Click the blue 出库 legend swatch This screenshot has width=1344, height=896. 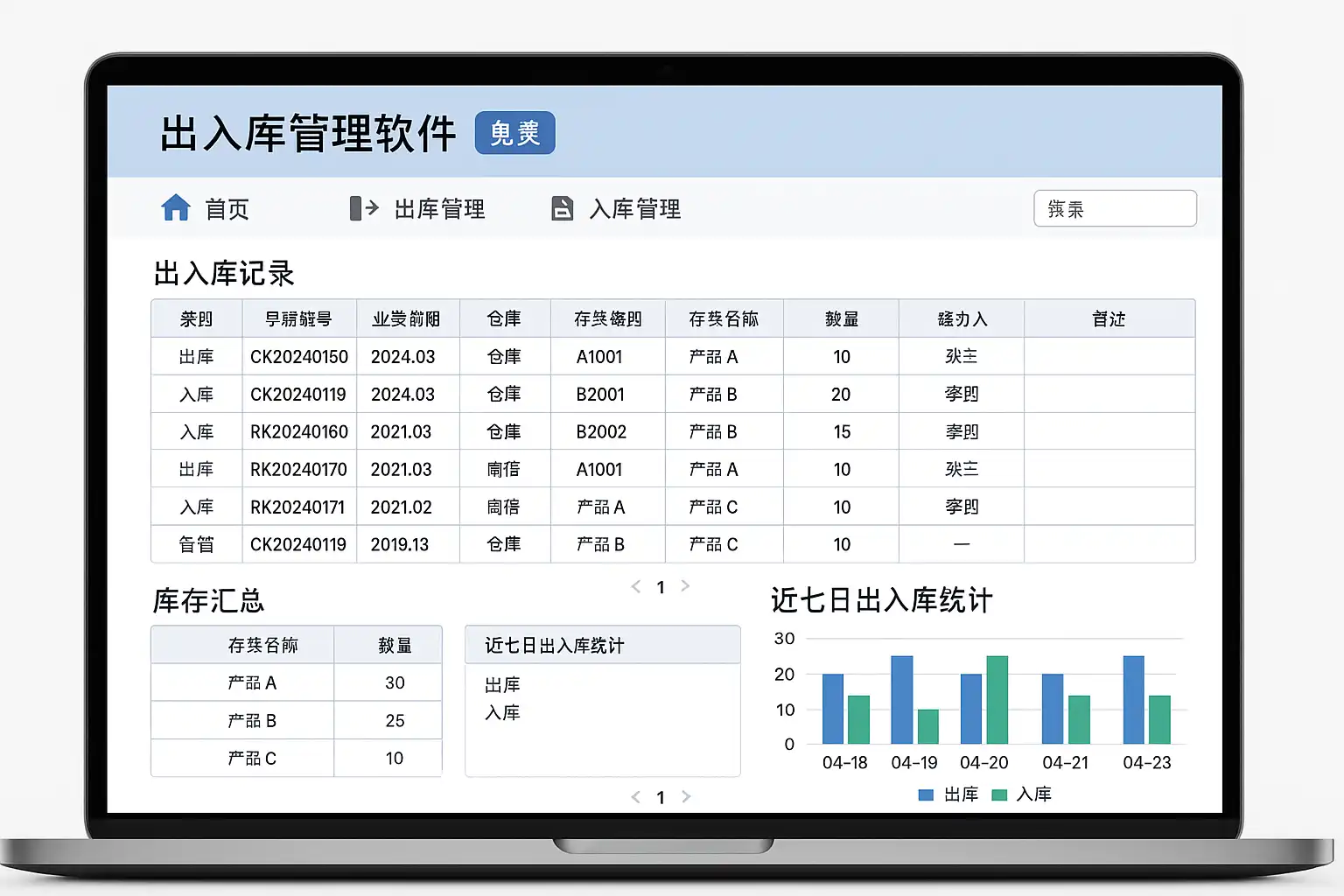click(926, 794)
